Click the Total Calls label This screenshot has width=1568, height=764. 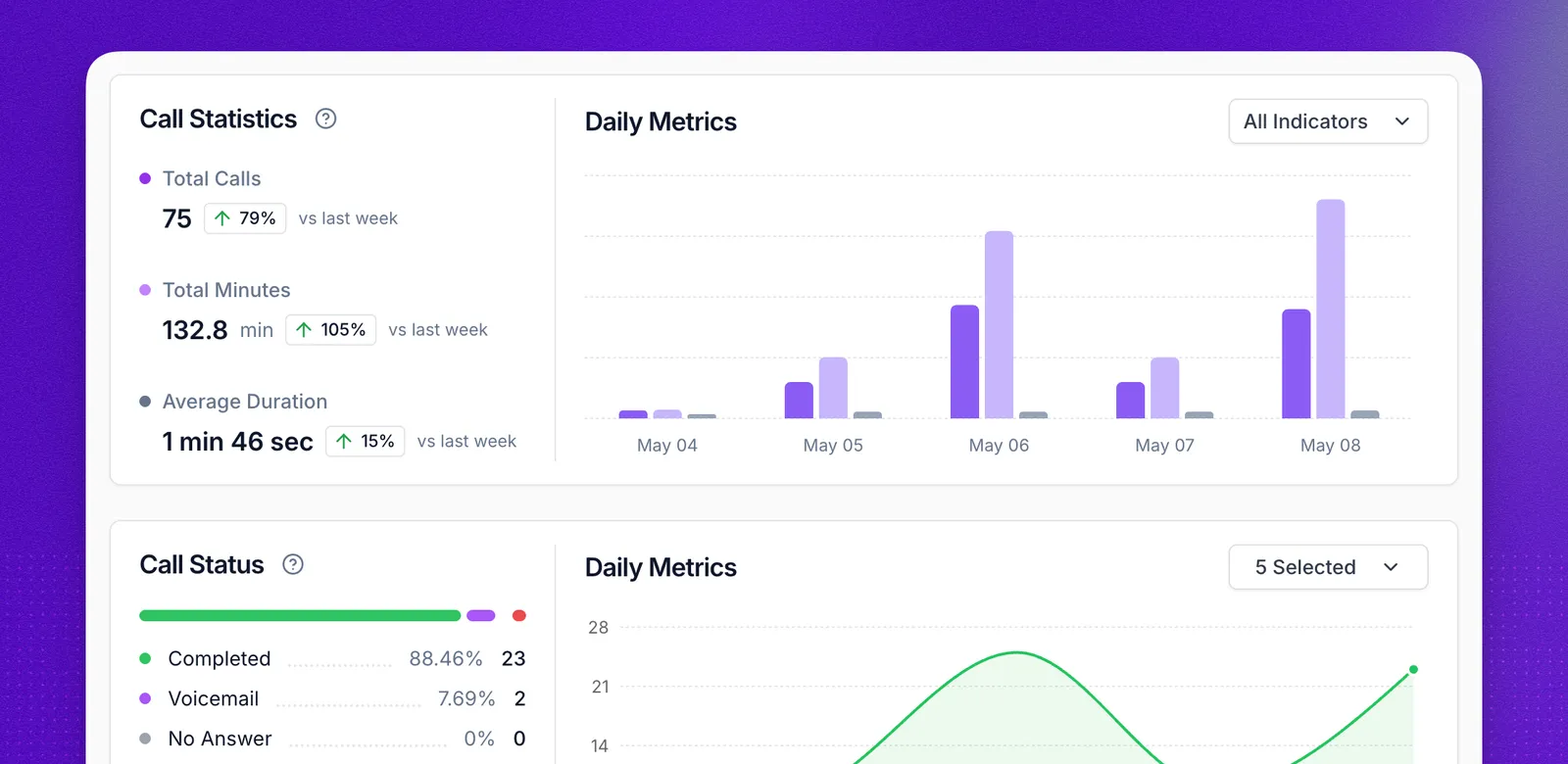click(212, 178)
